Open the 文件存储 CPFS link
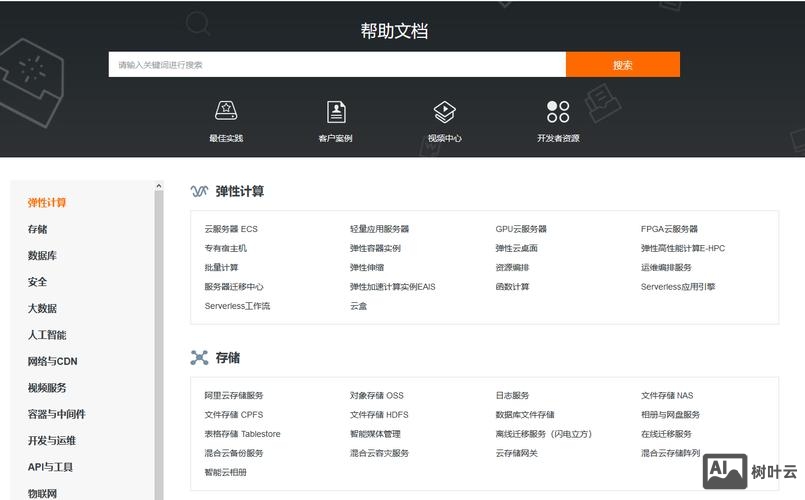805x500 pixels. (234, 415)
